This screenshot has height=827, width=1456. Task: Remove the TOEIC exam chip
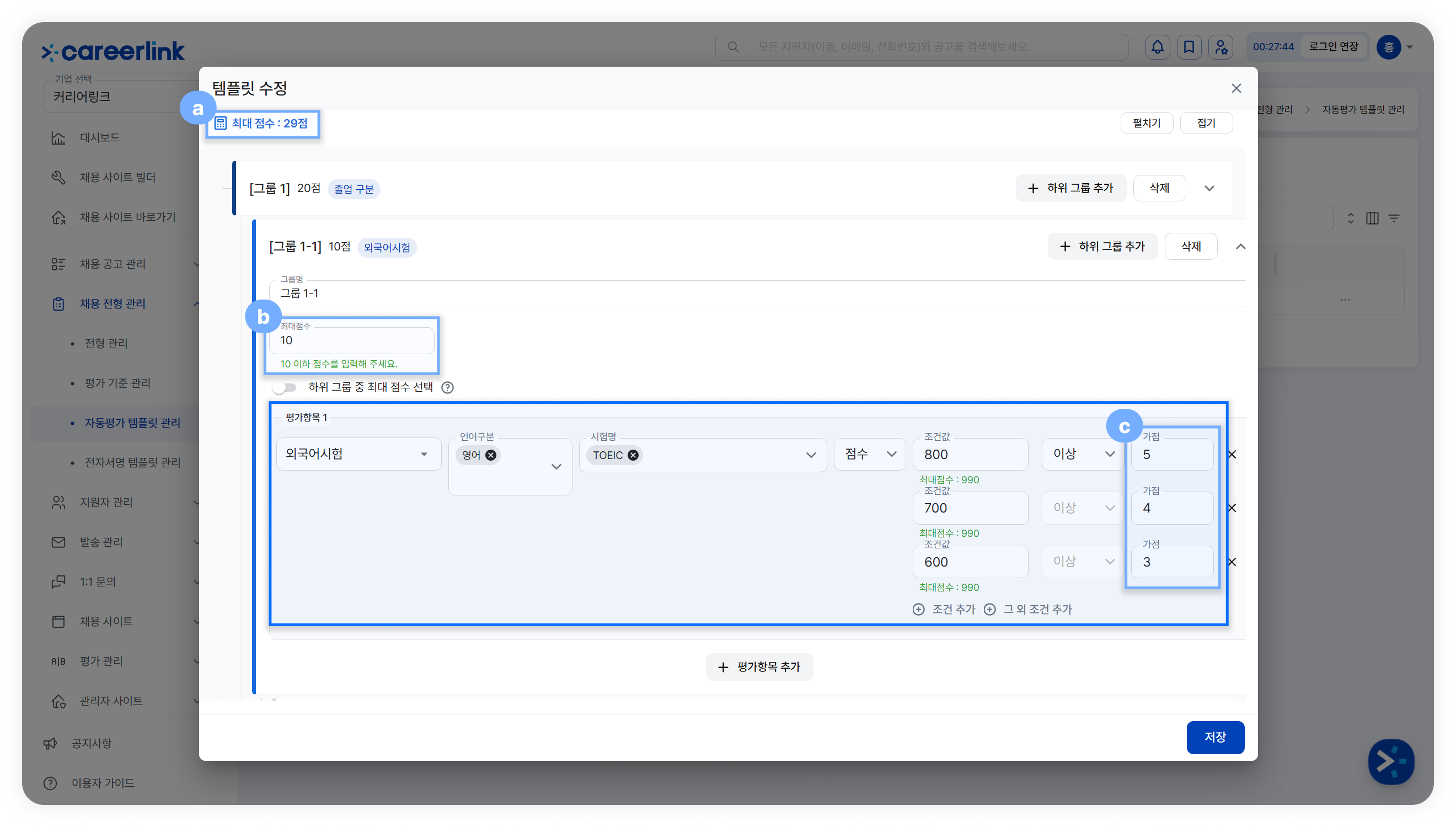click(633, 455)
